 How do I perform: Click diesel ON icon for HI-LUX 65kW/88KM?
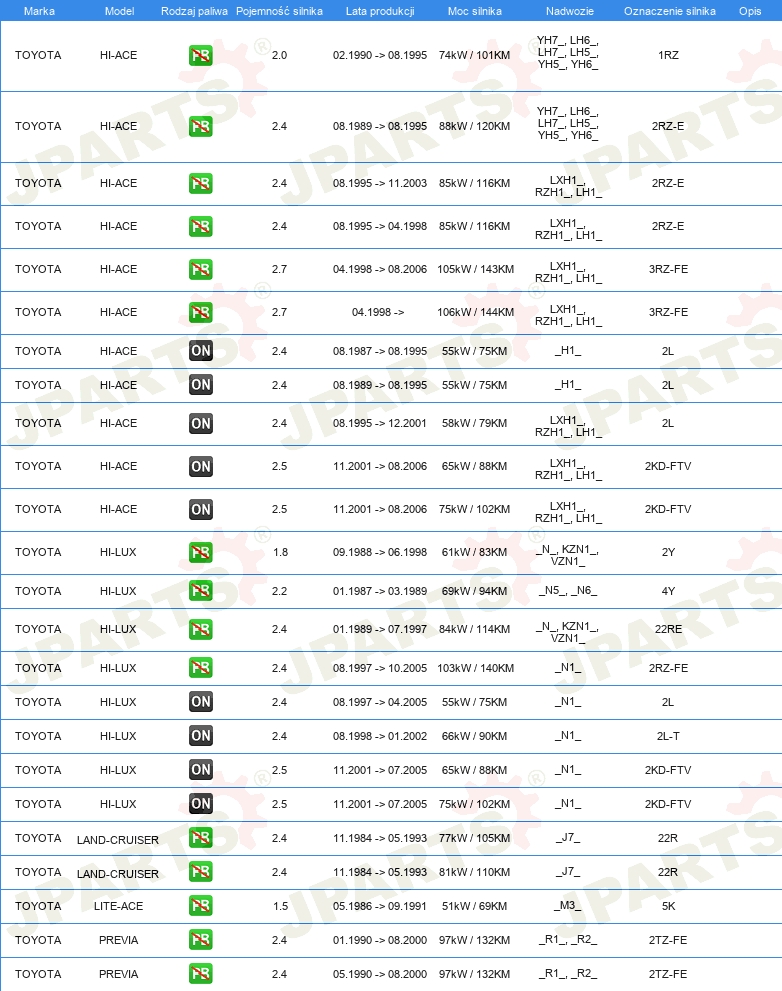click(200, 770)
